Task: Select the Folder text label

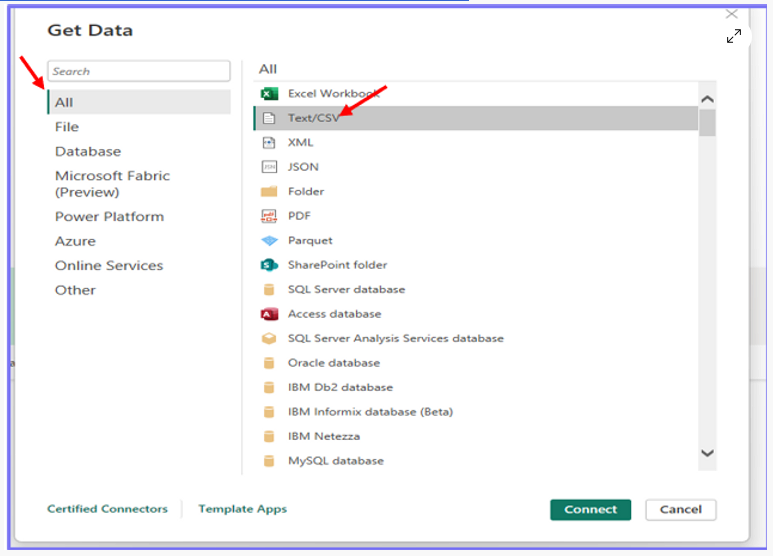Action: tap(306, 191)
